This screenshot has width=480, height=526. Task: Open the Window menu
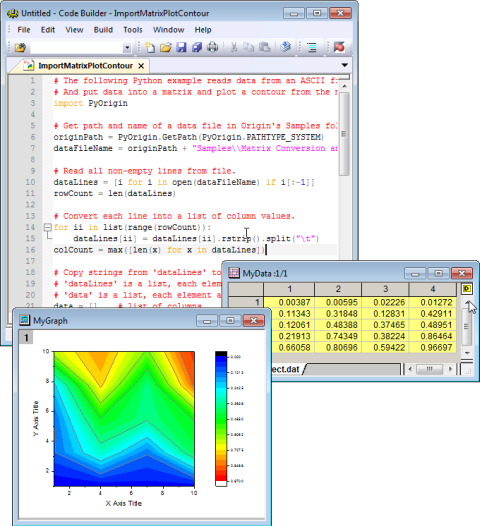[169, 30]
